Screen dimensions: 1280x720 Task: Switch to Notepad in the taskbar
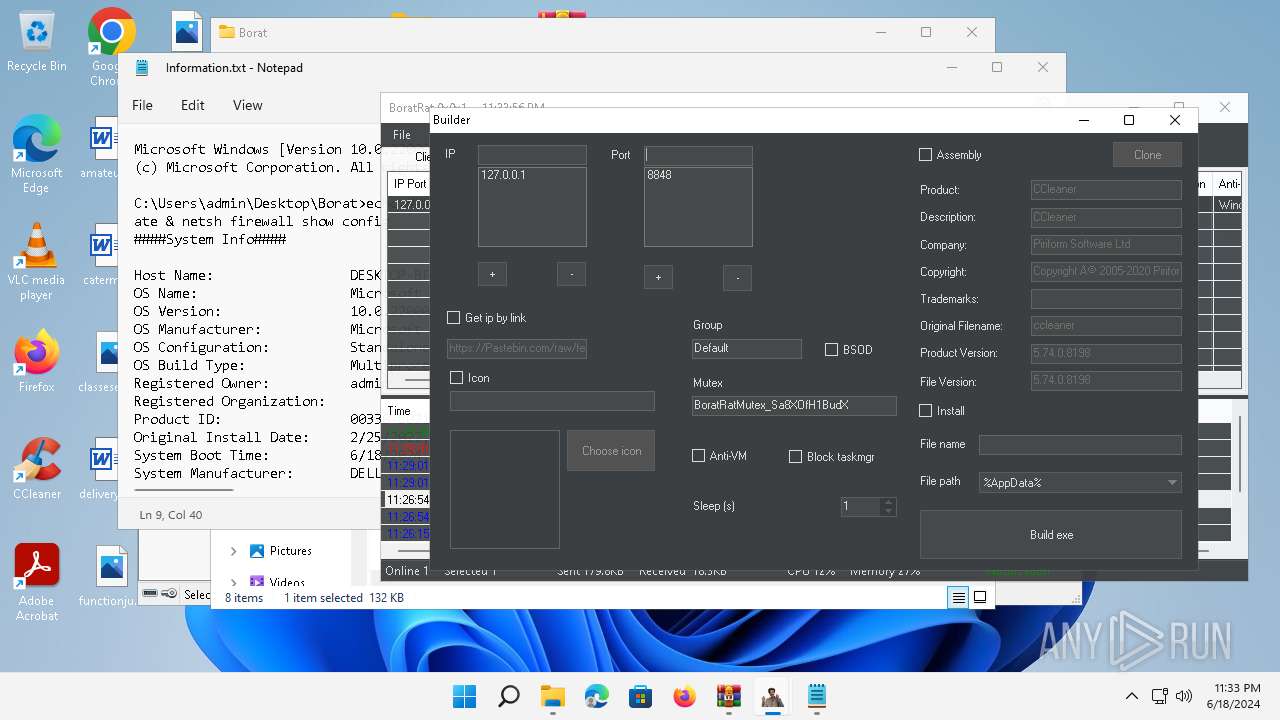point(817,696)
